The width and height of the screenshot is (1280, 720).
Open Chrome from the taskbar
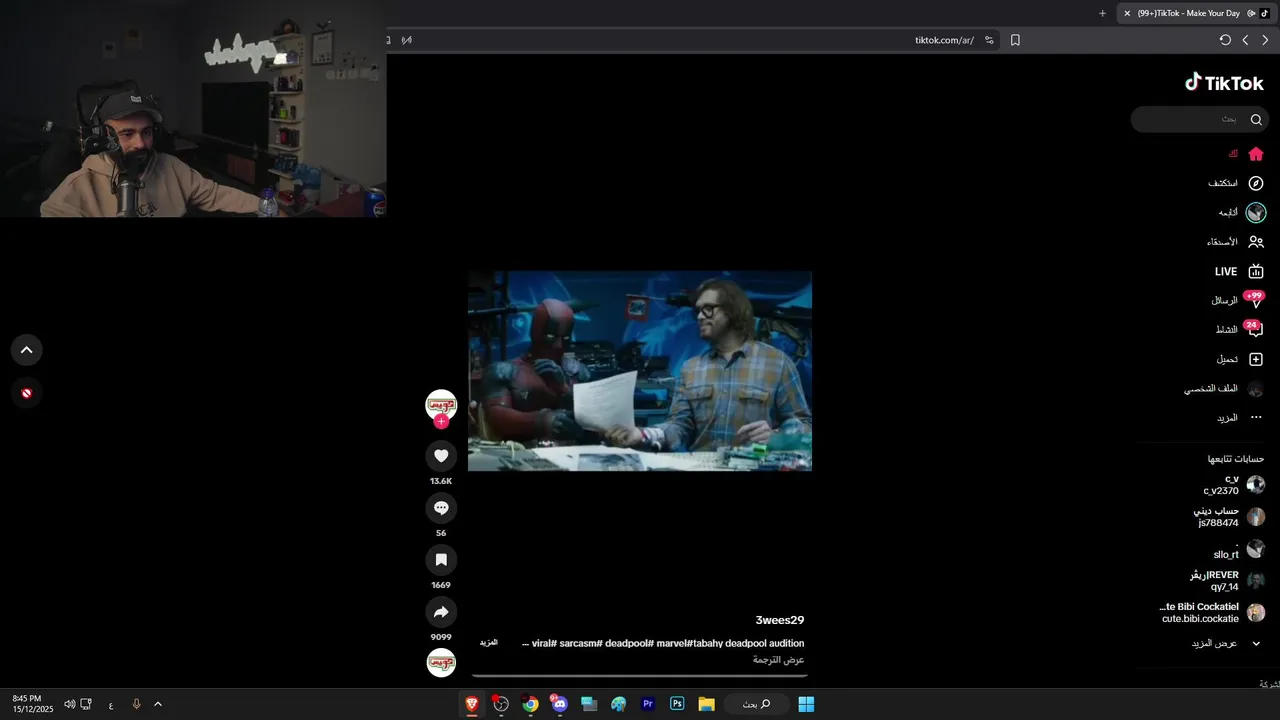point(530,704)
